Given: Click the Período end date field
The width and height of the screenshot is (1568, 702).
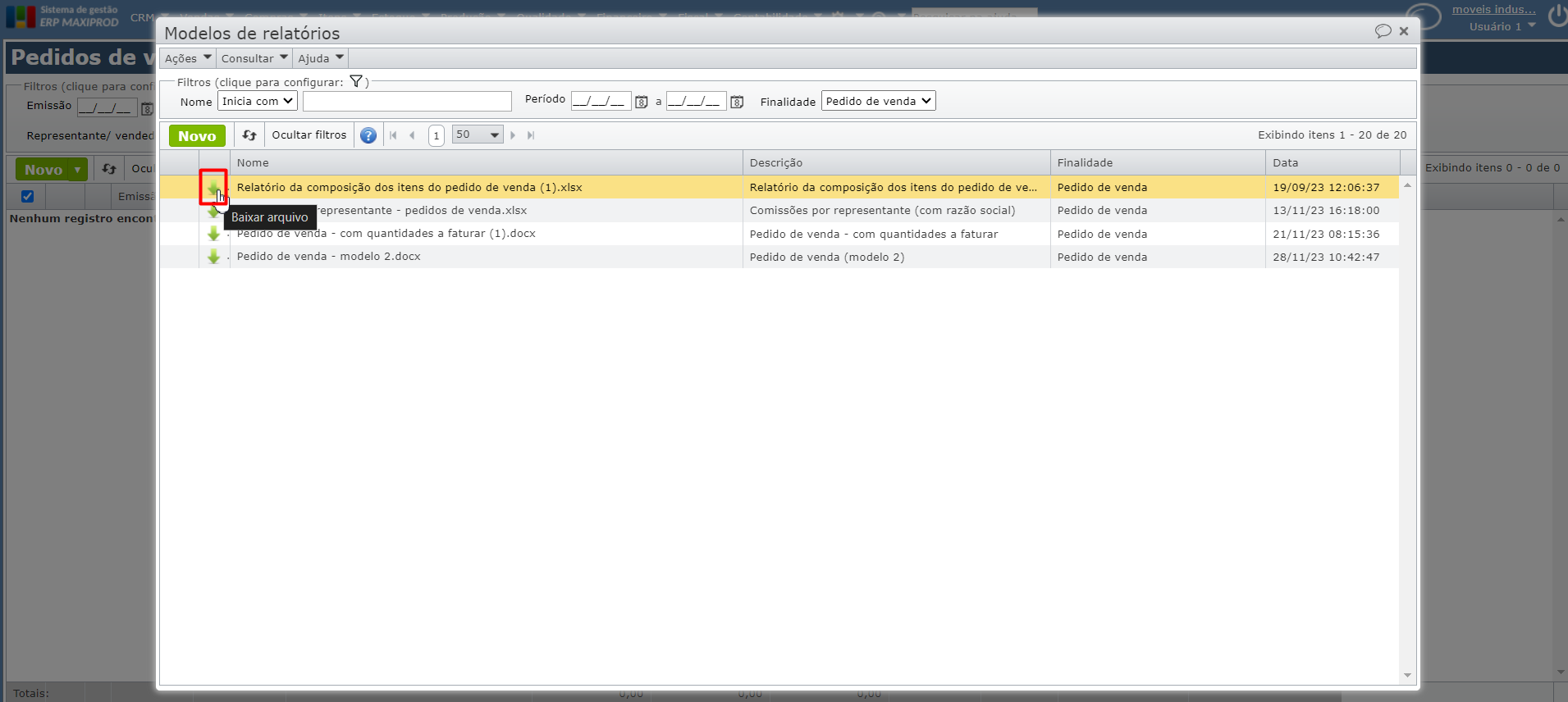Looking at the screenshot, I should pos(696,101).
